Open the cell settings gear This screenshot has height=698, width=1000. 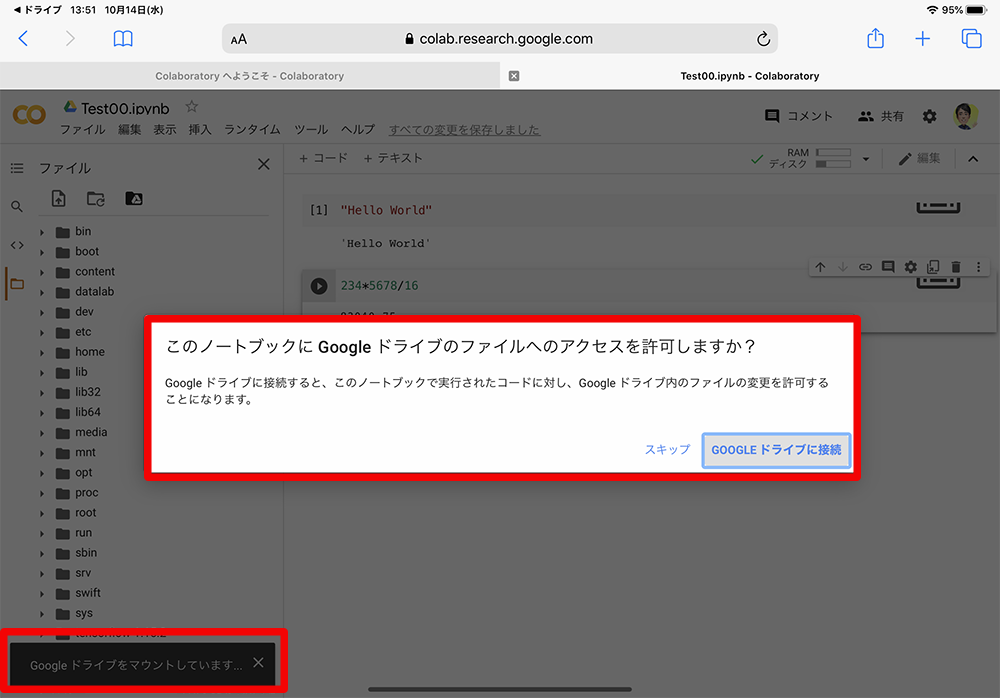[x=911, y=267]
